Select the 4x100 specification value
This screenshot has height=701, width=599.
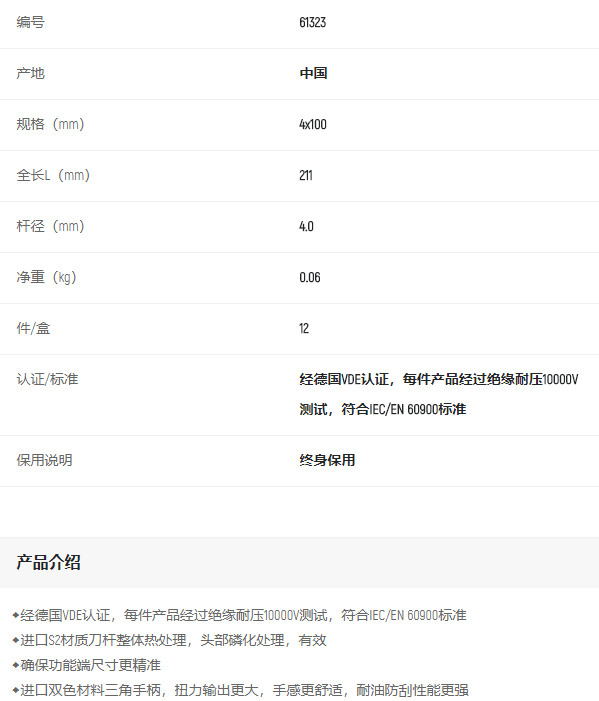point(313,124)
